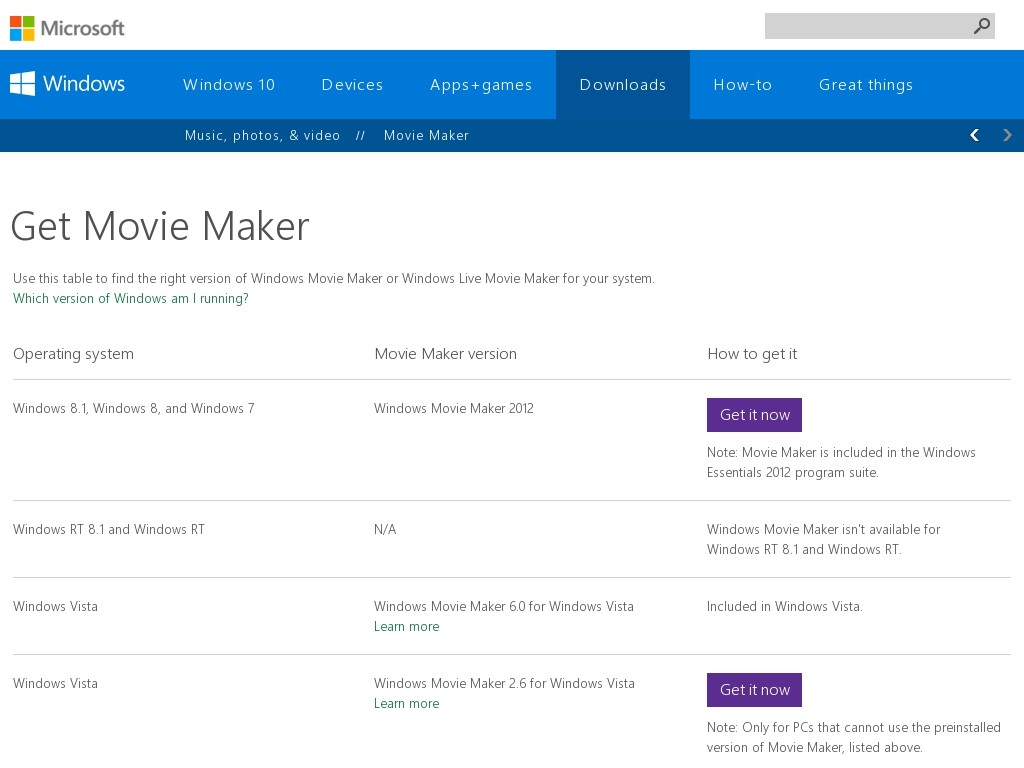Viewport: 1024px width, 768px height.
Task: Click 'Windows Movie Maker 6.0 for Windows Vista' text
Action: click(504, 606)
